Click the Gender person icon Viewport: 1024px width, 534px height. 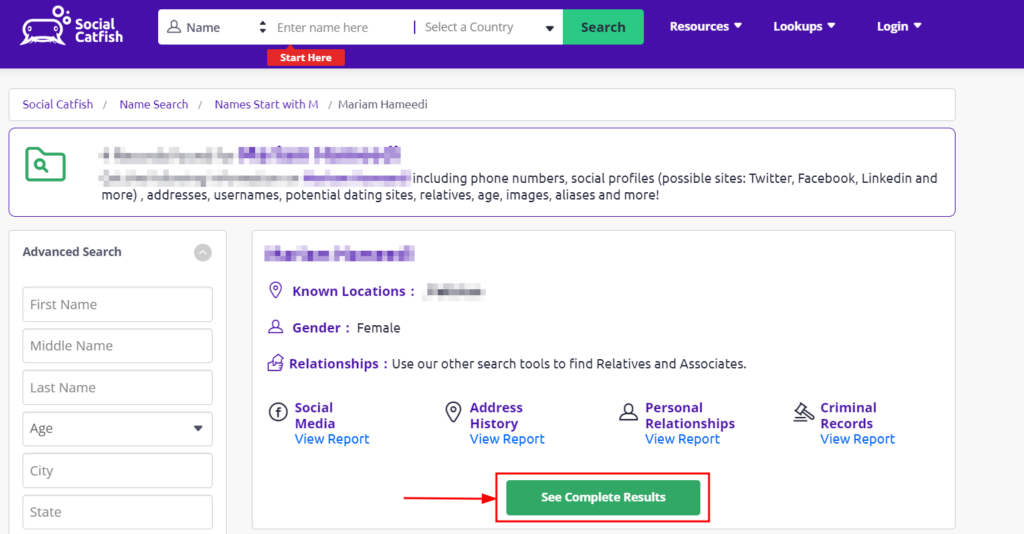click(x=276, y=327)
